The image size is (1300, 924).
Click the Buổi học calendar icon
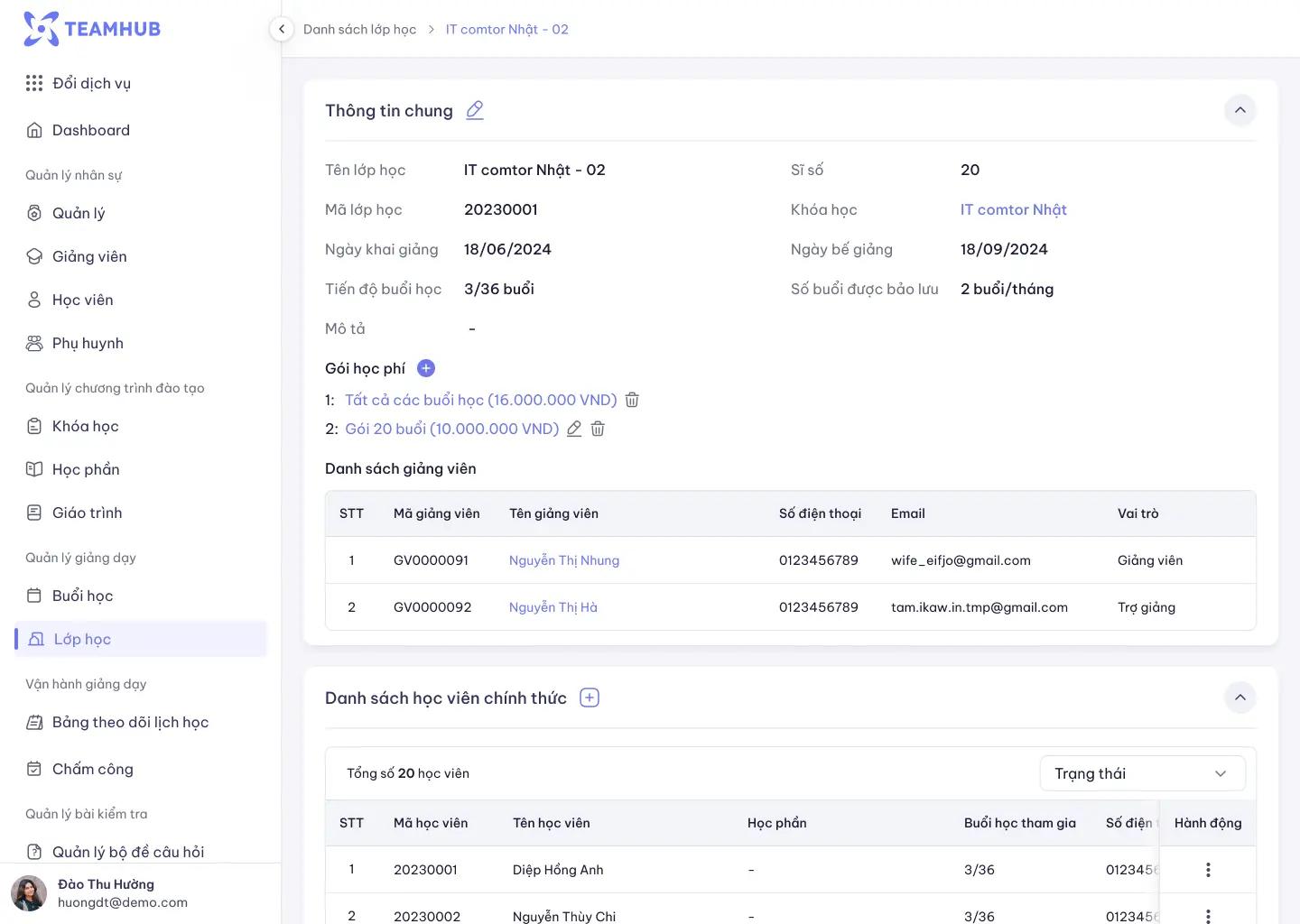[x=34, y=596]
